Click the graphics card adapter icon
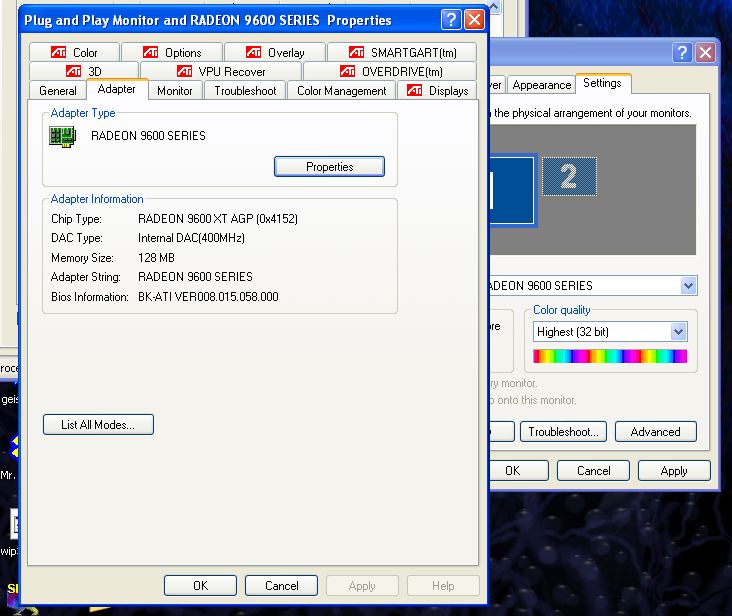The height and width of the screenshot is (616, 732). [63, 136]
